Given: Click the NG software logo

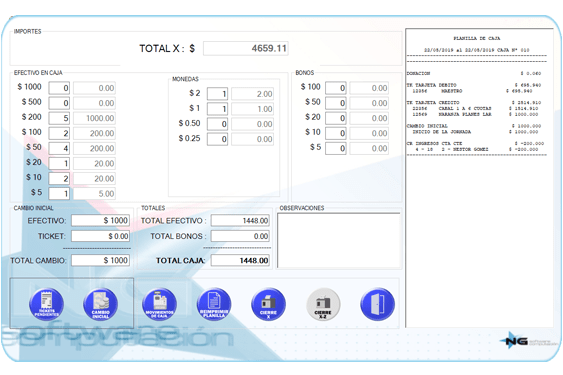Looking at the screenshot, I should (x=529, y=341).
